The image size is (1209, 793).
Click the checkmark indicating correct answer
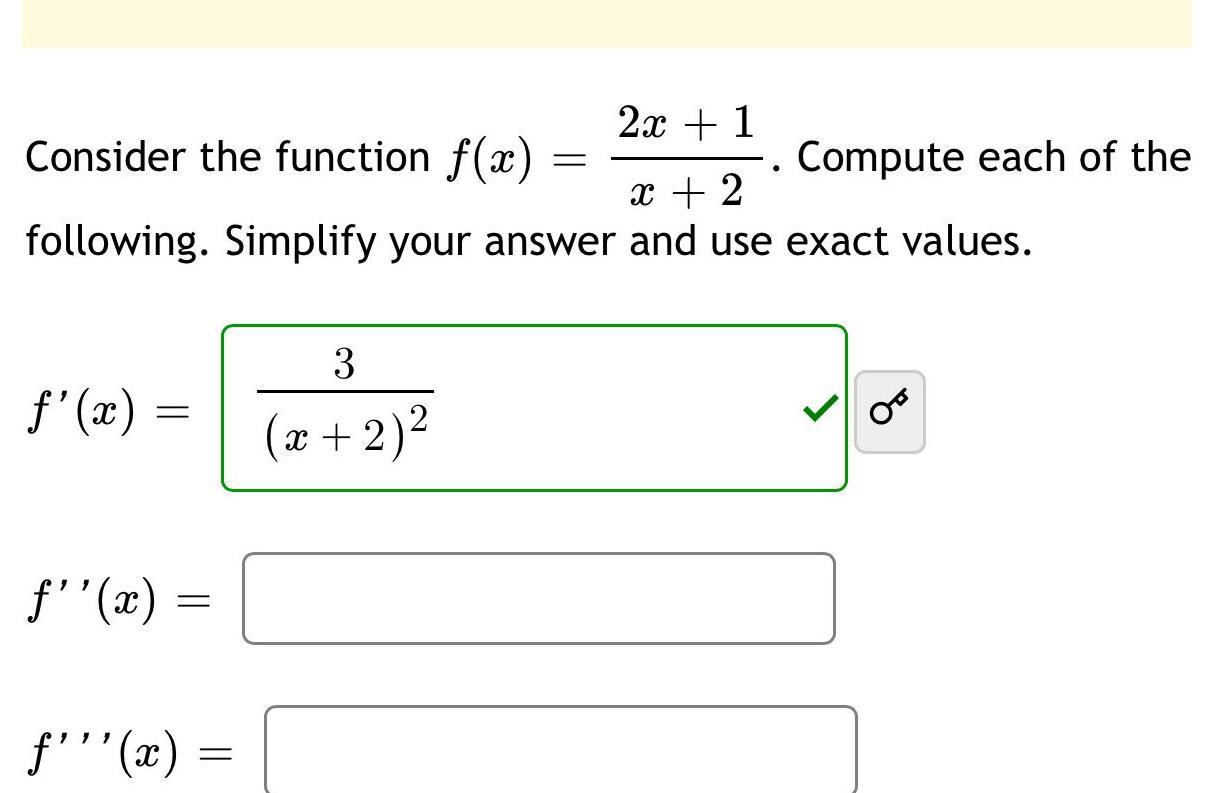tap(818, 410)
